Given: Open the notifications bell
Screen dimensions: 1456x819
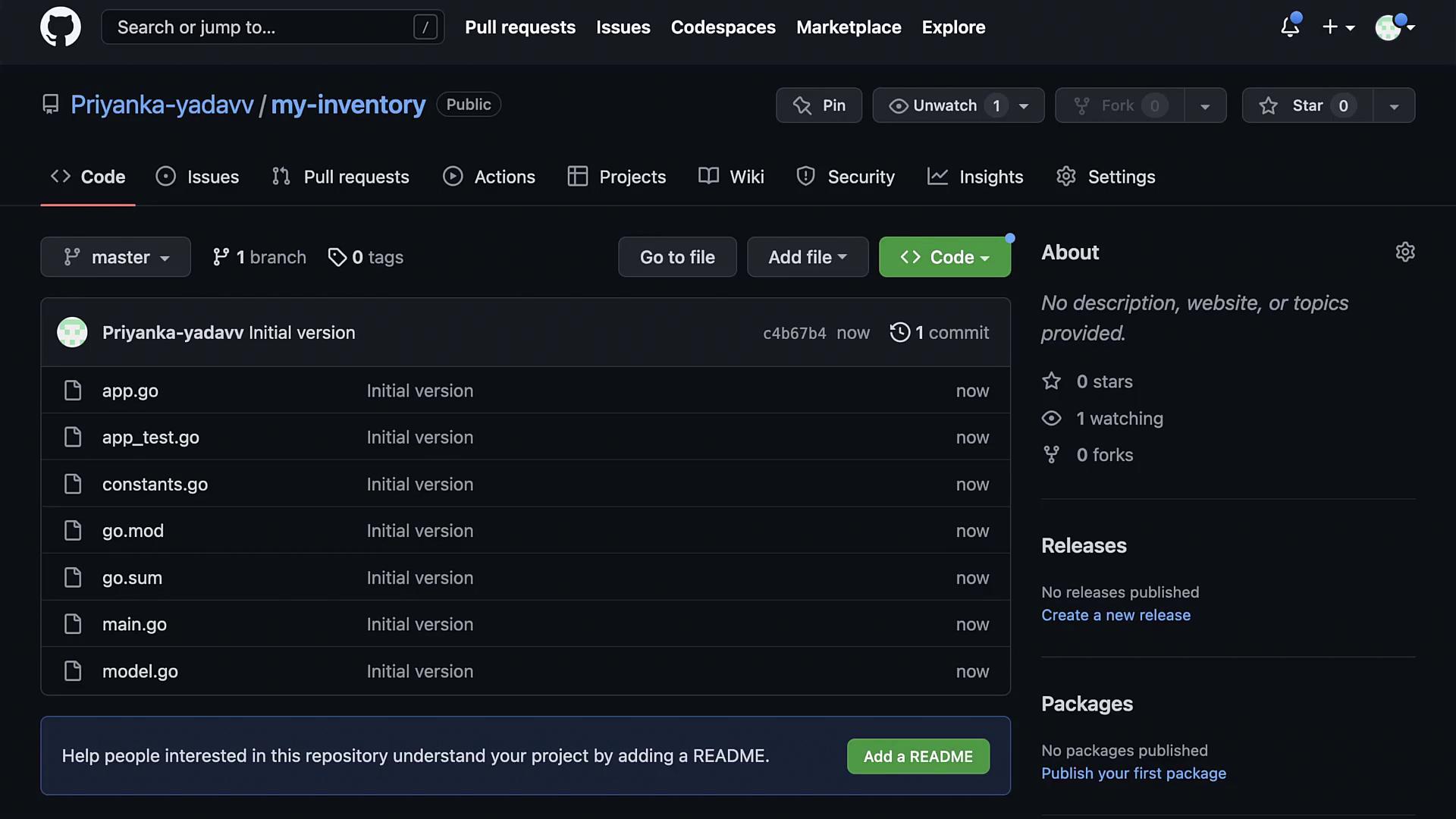Looking at the screenshot, I should pos(1290,27).
